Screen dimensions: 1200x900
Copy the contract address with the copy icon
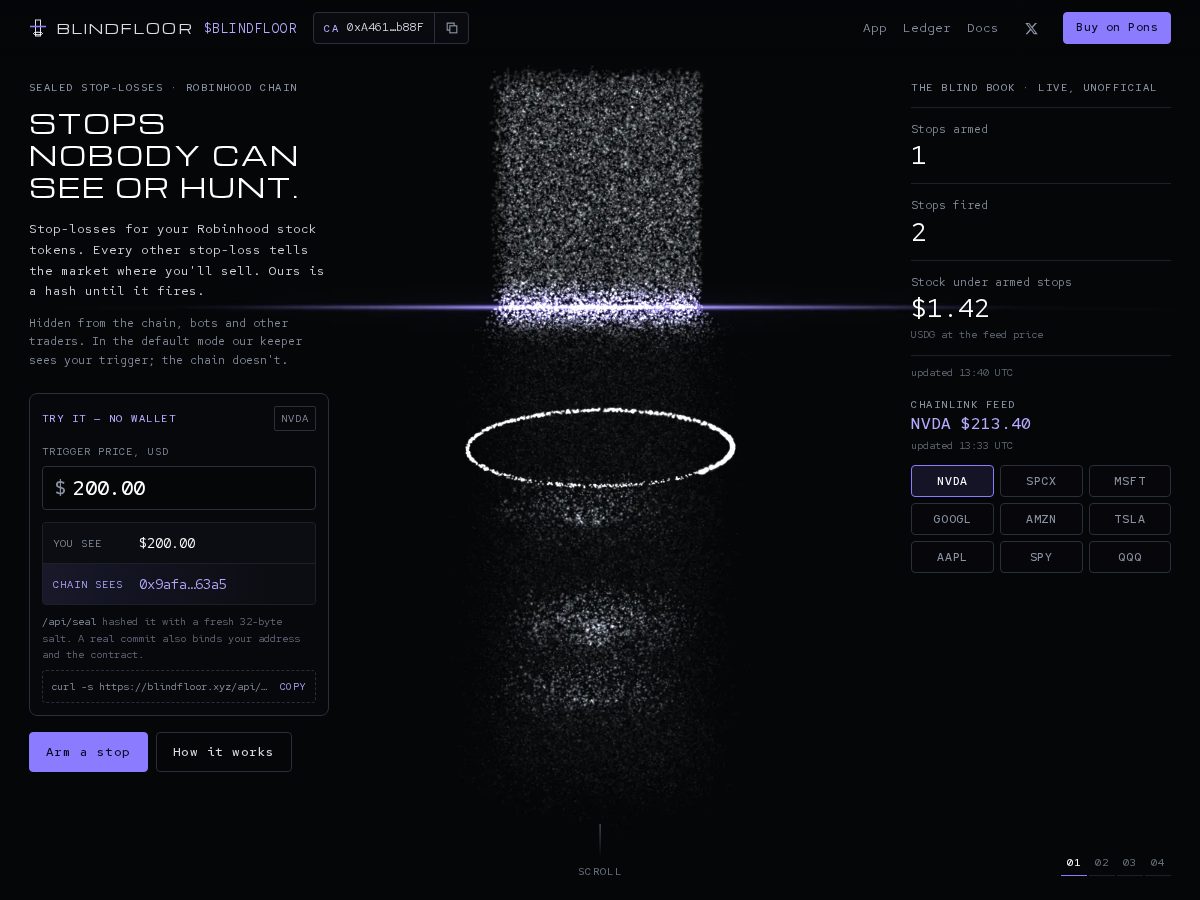tap(452, 28)
